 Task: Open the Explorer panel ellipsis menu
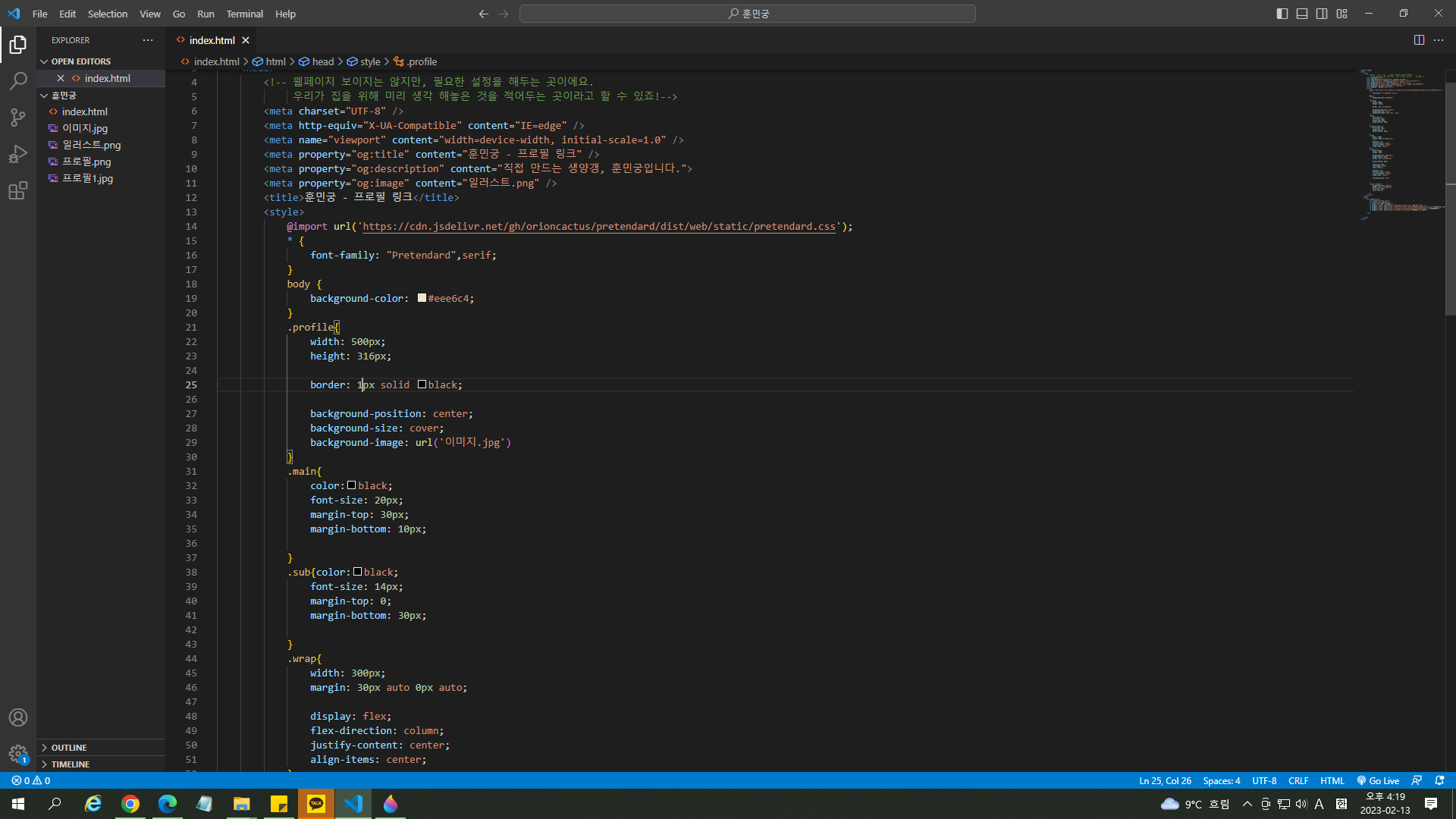point(148,40)
